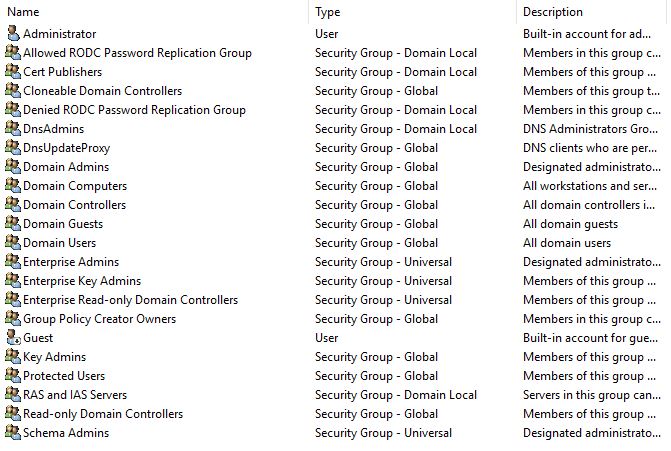Image resolution: width=671 pixels, height=451 pixels.
Task: Select the Schema Admins group icon
Action: 13,433
